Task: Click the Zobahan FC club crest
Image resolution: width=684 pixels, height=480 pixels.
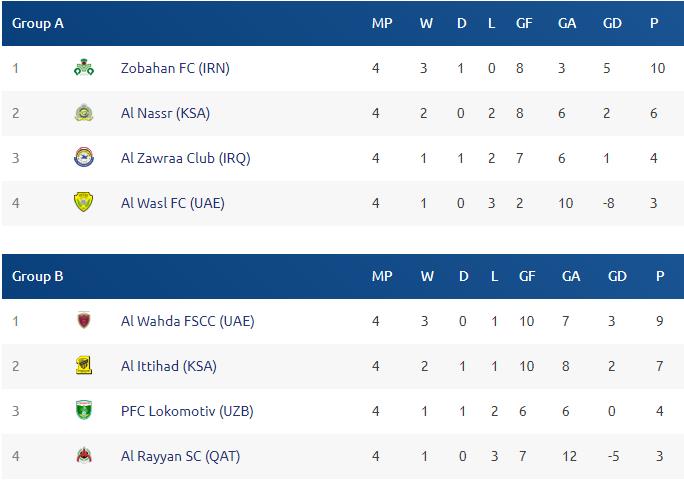Action: [x=84, y=68]
